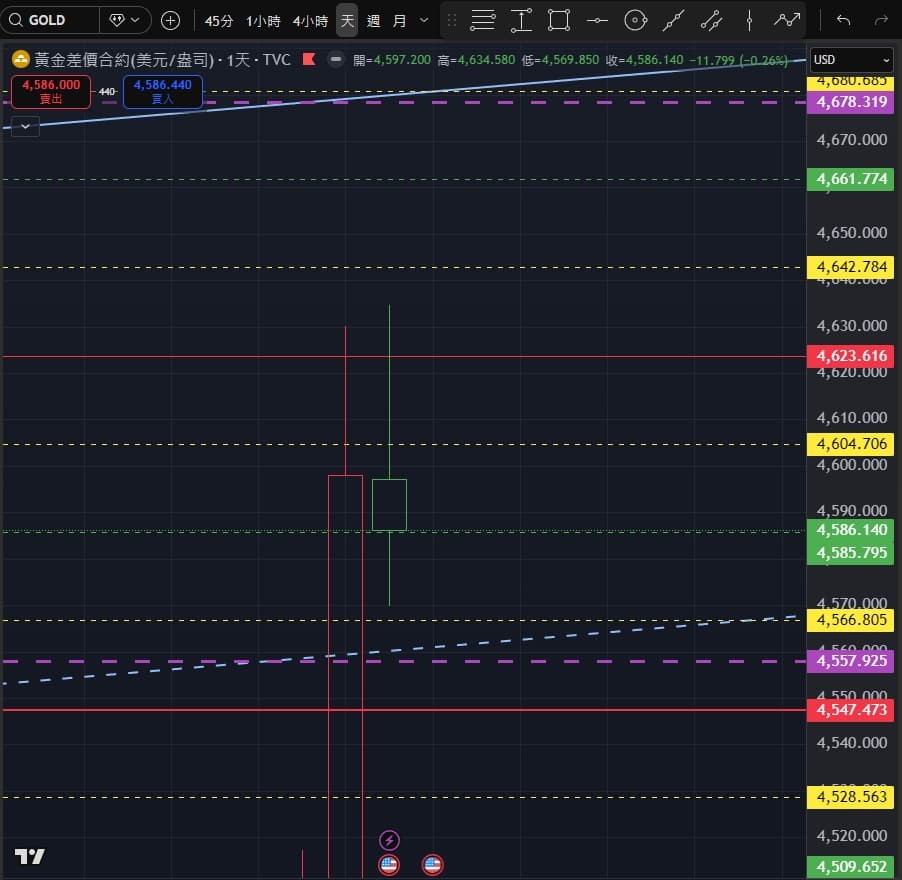
Task: Click the large red candlestick body
Action: (345, 676)
